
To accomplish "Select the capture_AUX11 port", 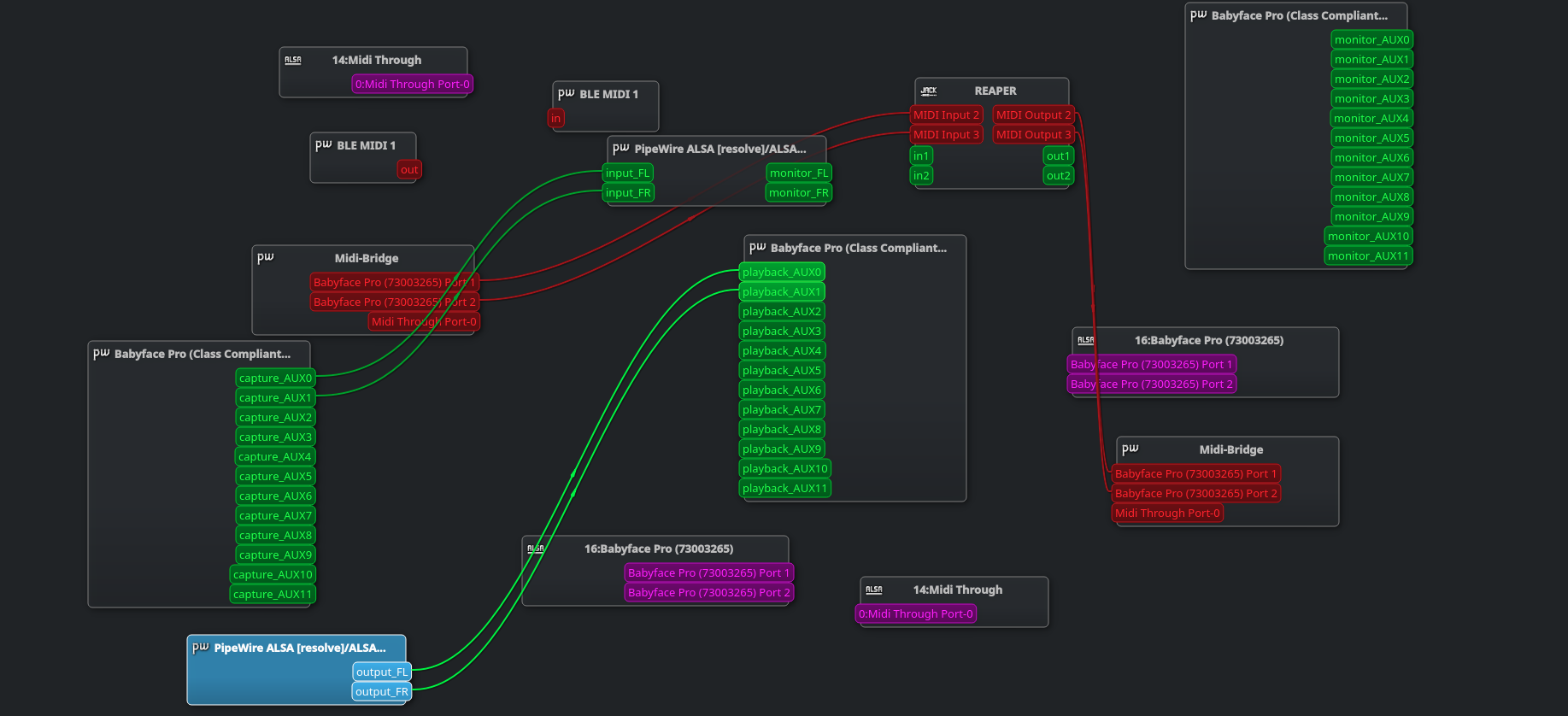I will click(x=273, y=594).
